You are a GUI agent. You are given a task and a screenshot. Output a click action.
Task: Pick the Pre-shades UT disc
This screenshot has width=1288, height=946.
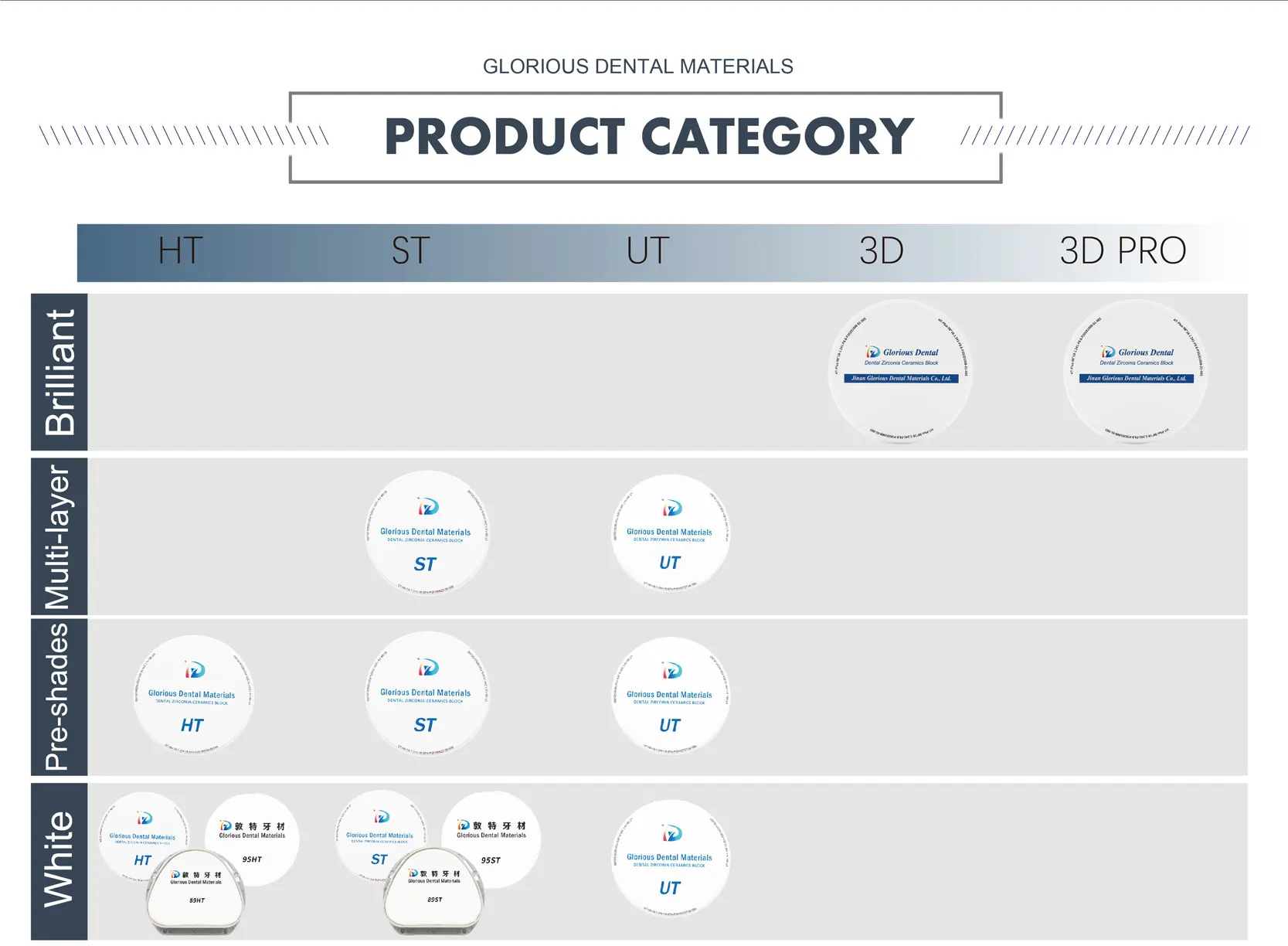pyautogui.click(x=671, y=696)
